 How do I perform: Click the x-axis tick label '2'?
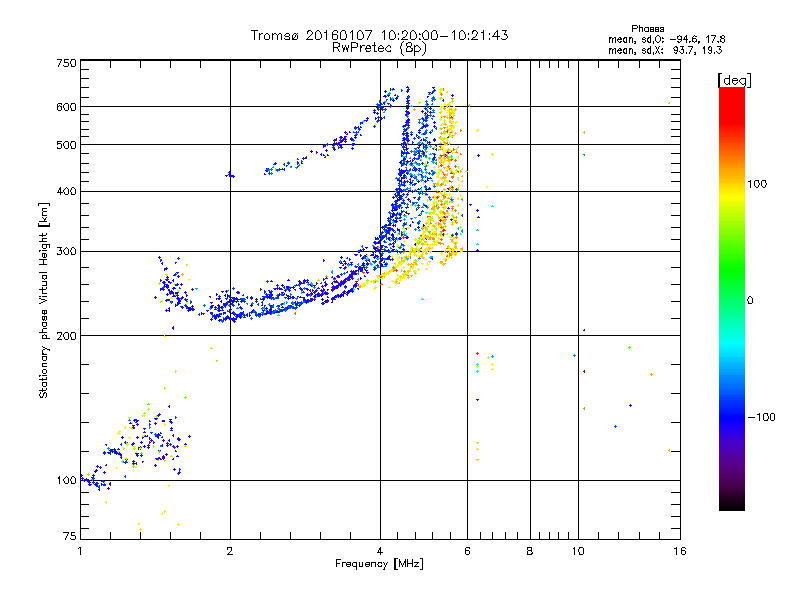tap(230, 551)
